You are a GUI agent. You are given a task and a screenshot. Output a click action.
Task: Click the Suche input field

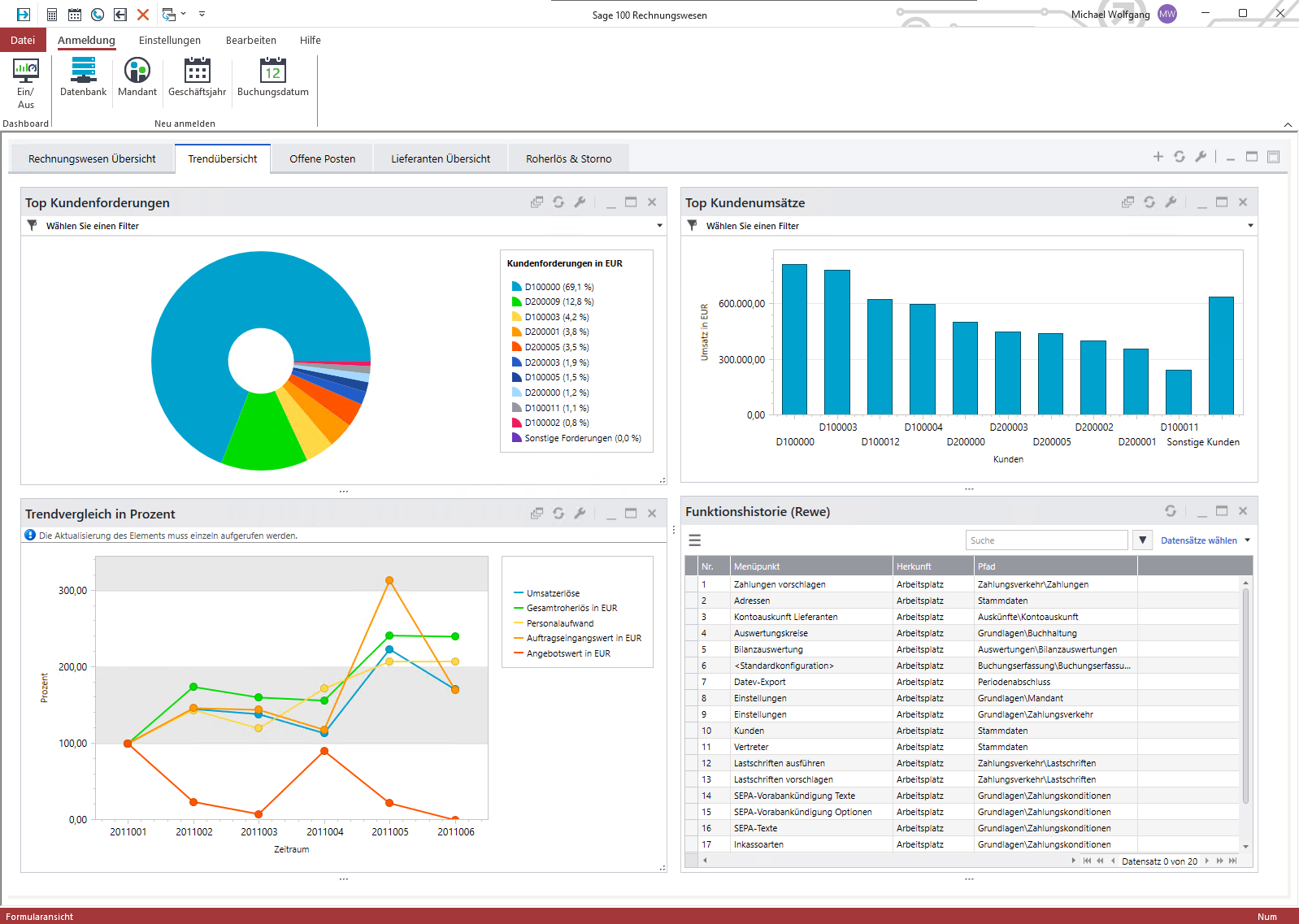point(1045,540)
